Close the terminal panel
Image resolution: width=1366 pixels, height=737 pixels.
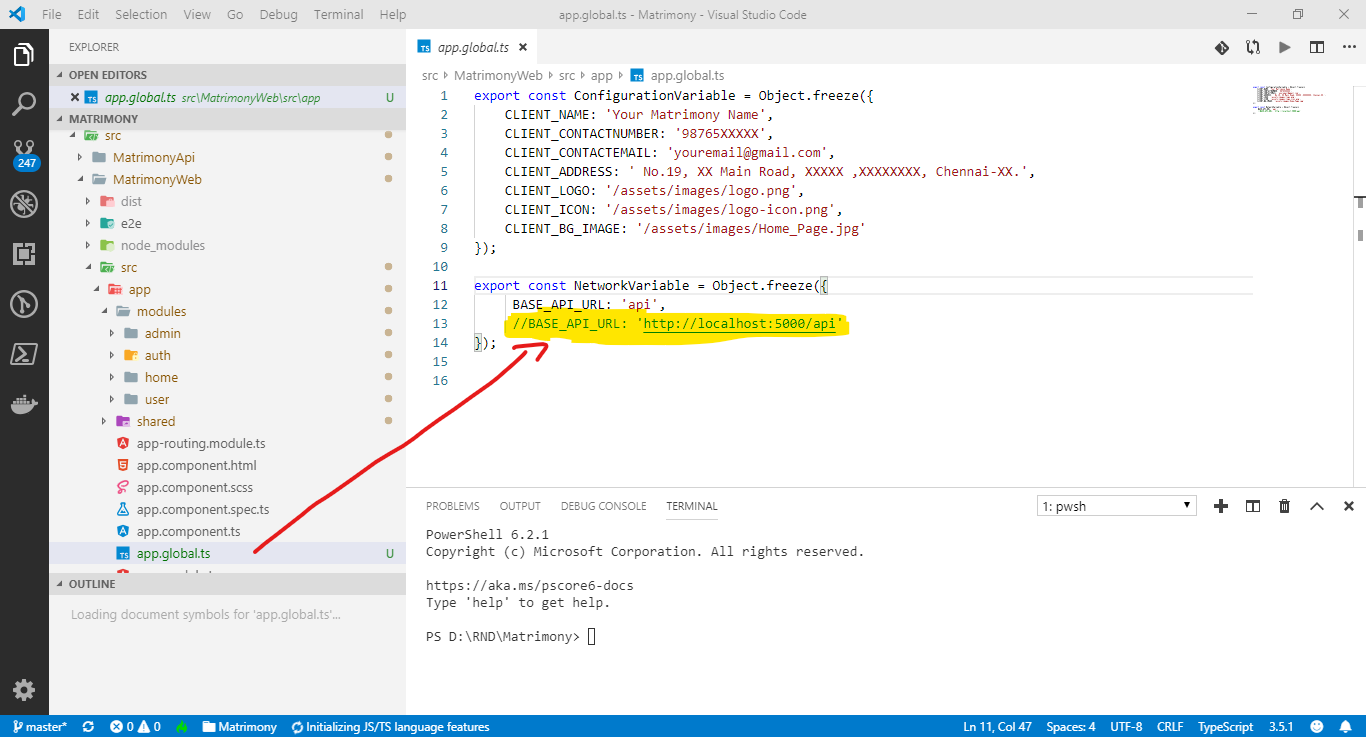[1349, 506]
